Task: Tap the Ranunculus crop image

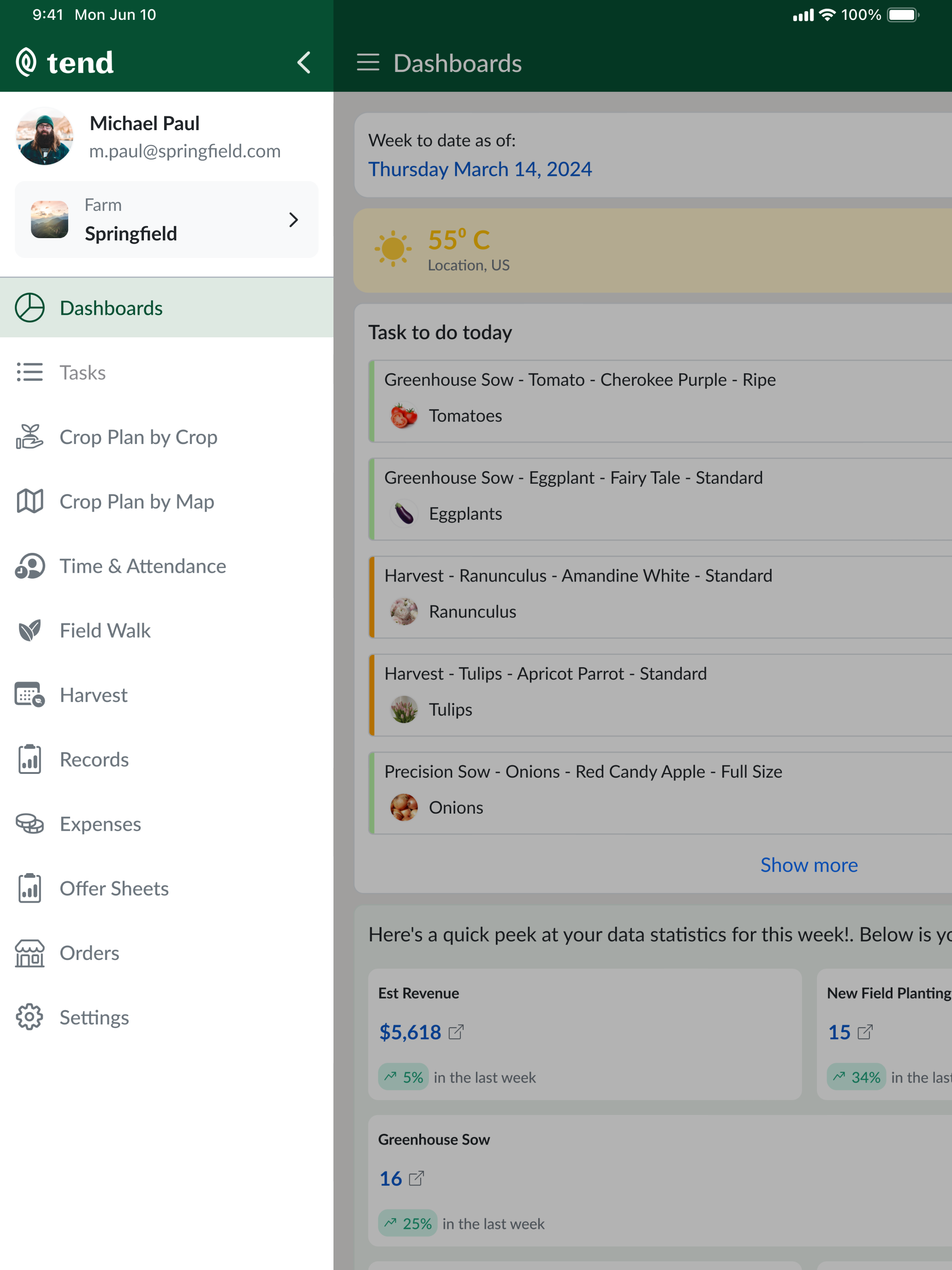Action: [x=404, y=611]
